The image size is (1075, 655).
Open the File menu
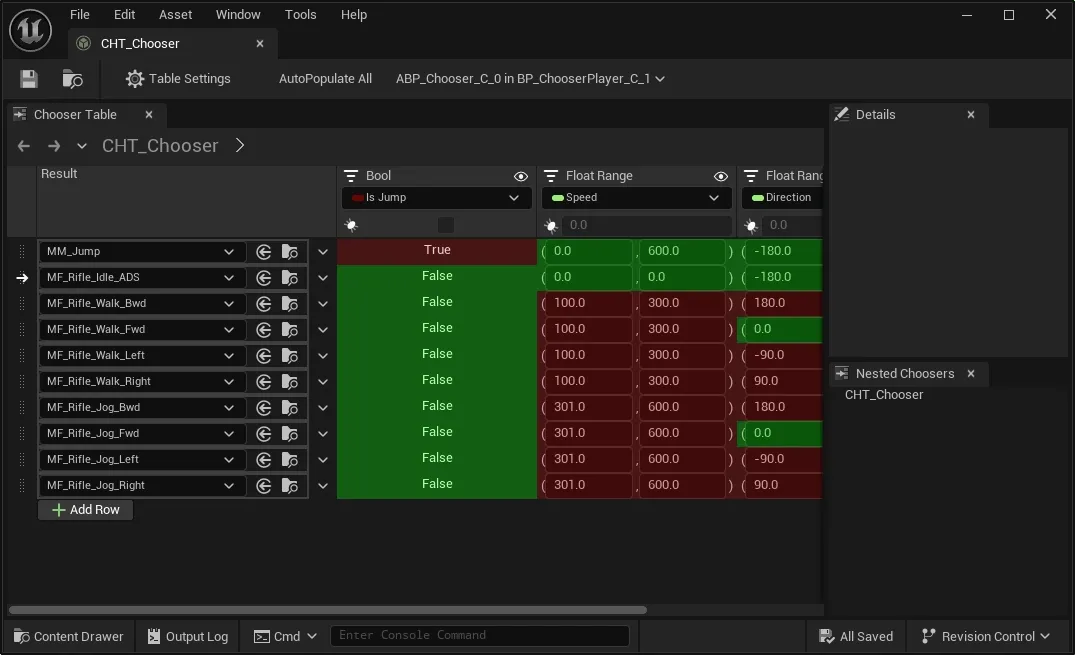tap(80, 14)
